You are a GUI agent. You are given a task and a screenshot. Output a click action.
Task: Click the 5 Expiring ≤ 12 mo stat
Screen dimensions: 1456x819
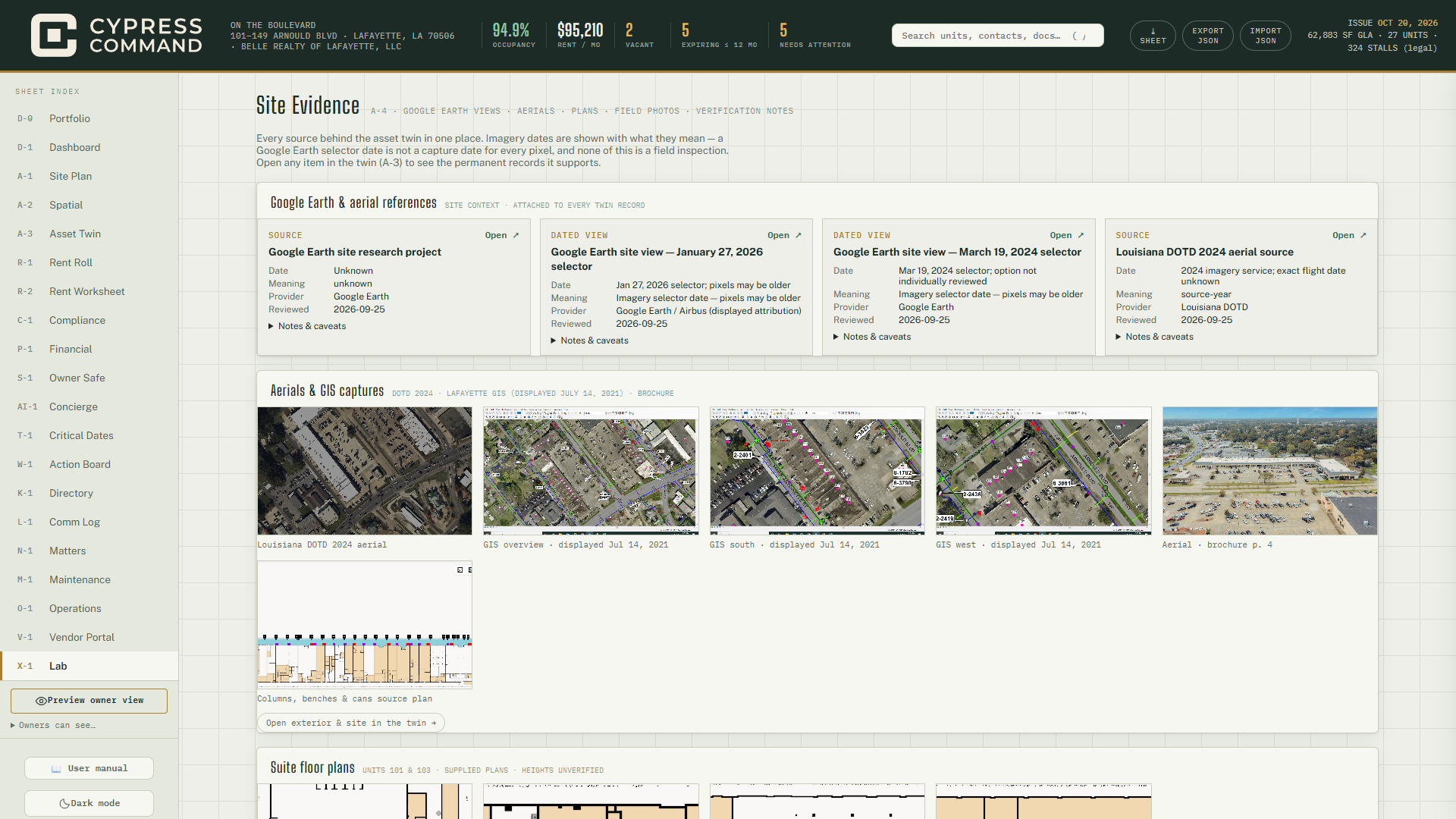pyautogui.click(x=719, y=36)
